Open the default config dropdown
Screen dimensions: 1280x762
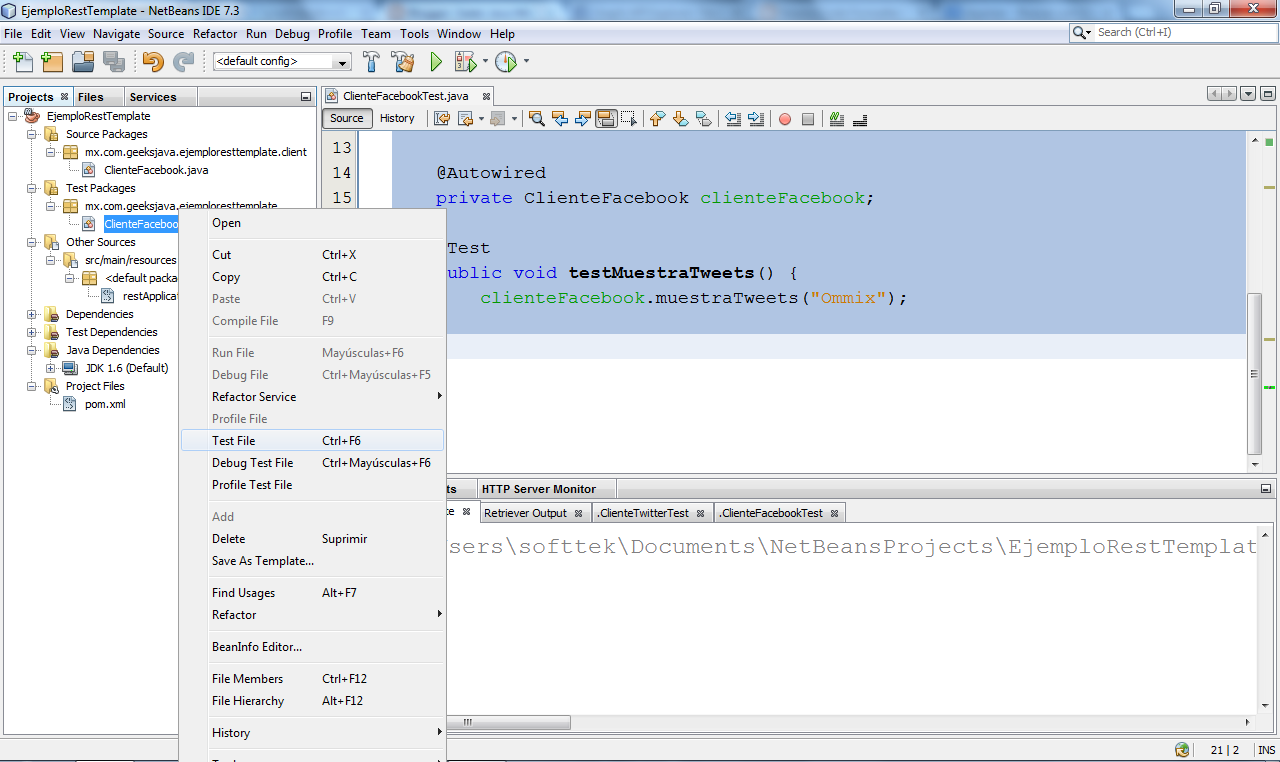[342, 61]
